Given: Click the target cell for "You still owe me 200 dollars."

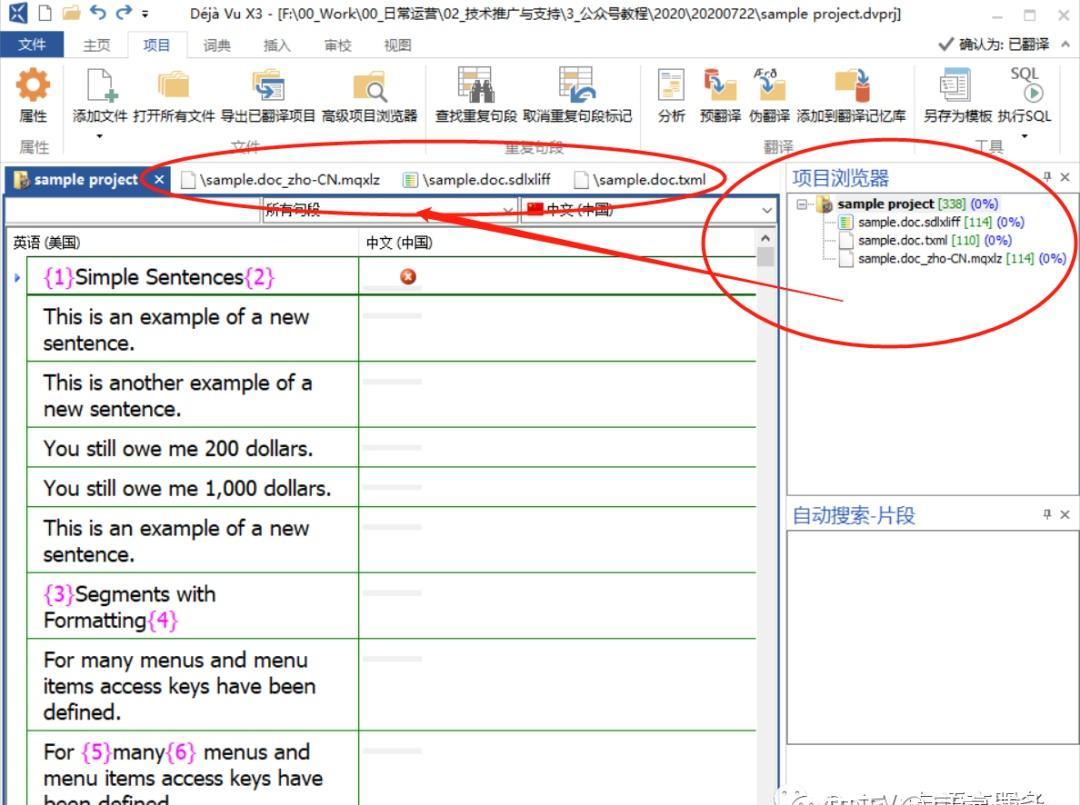Looking at the screenshot, I should [x=557, y=448].
